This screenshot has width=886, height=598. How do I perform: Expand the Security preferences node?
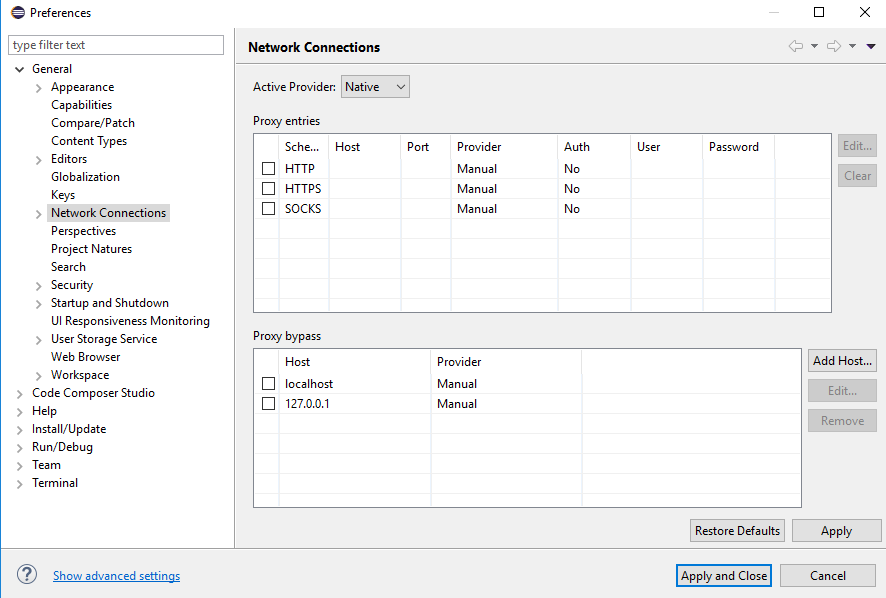[x=39, y=286]
